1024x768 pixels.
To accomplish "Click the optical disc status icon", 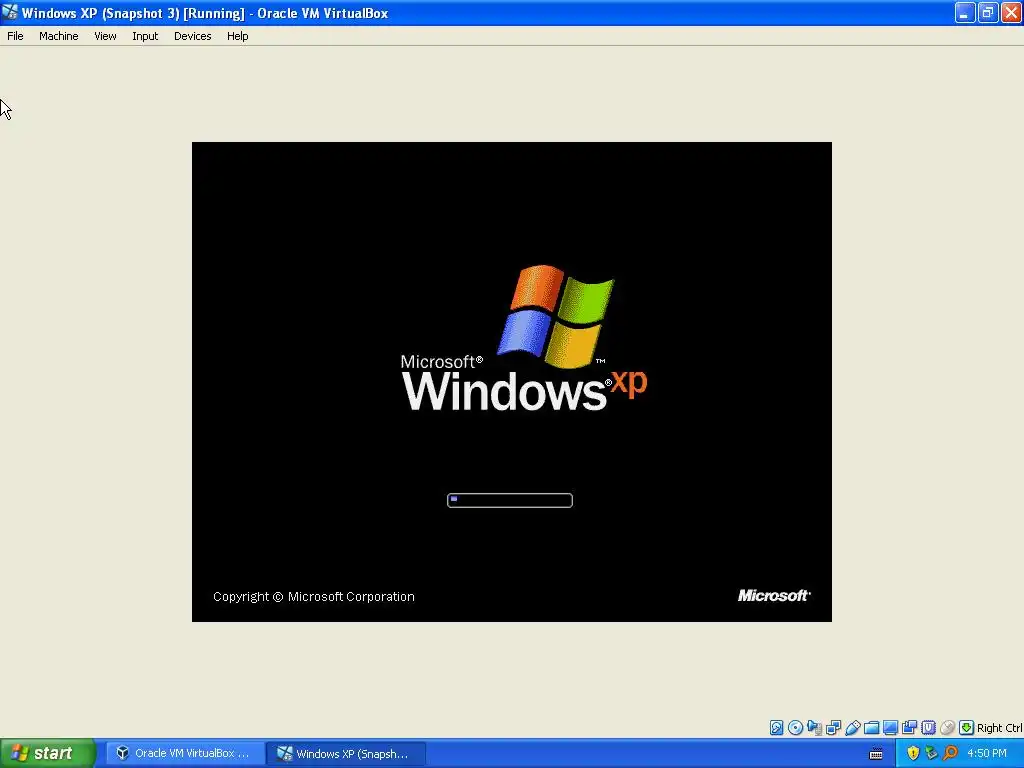I will pos(795,728).
